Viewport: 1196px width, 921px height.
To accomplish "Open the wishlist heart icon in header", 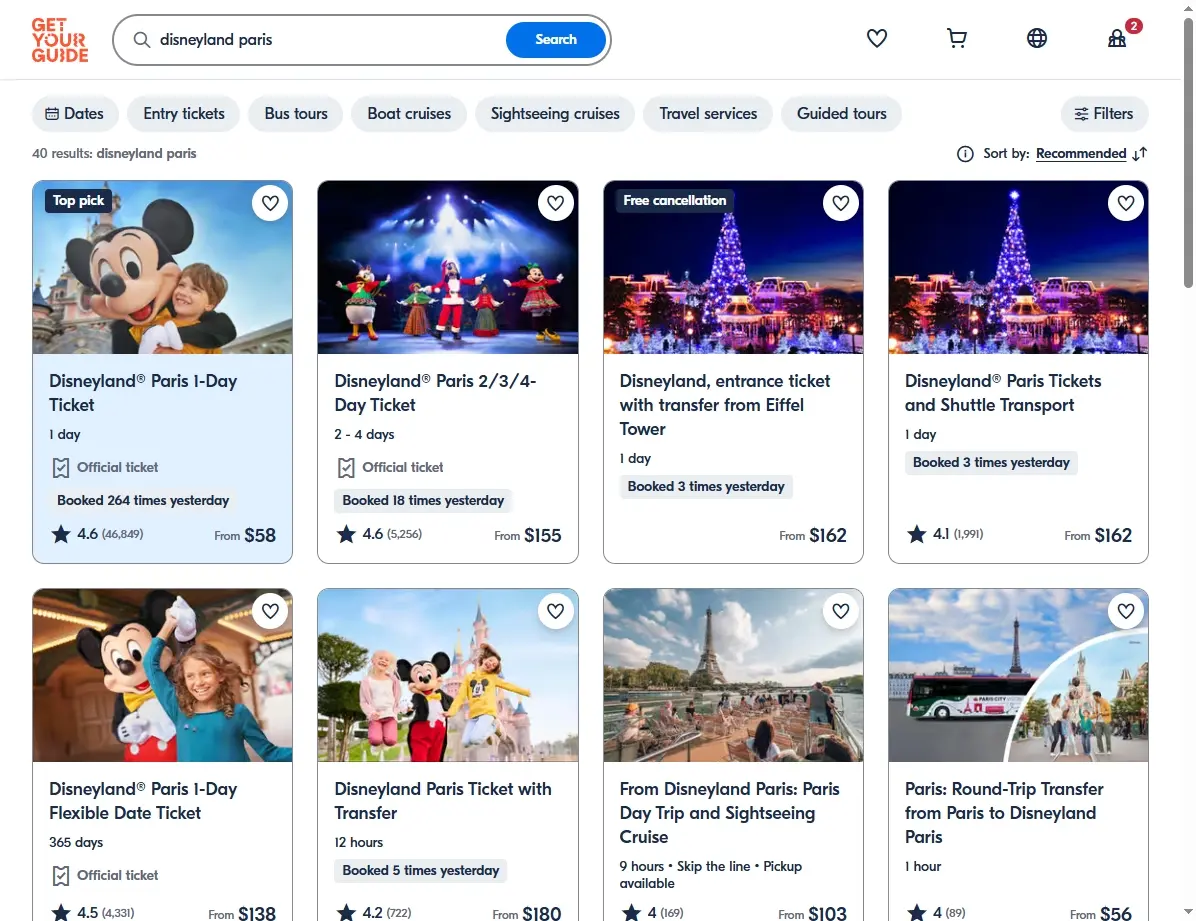I will pyautogui.click(x=876, y=38).
